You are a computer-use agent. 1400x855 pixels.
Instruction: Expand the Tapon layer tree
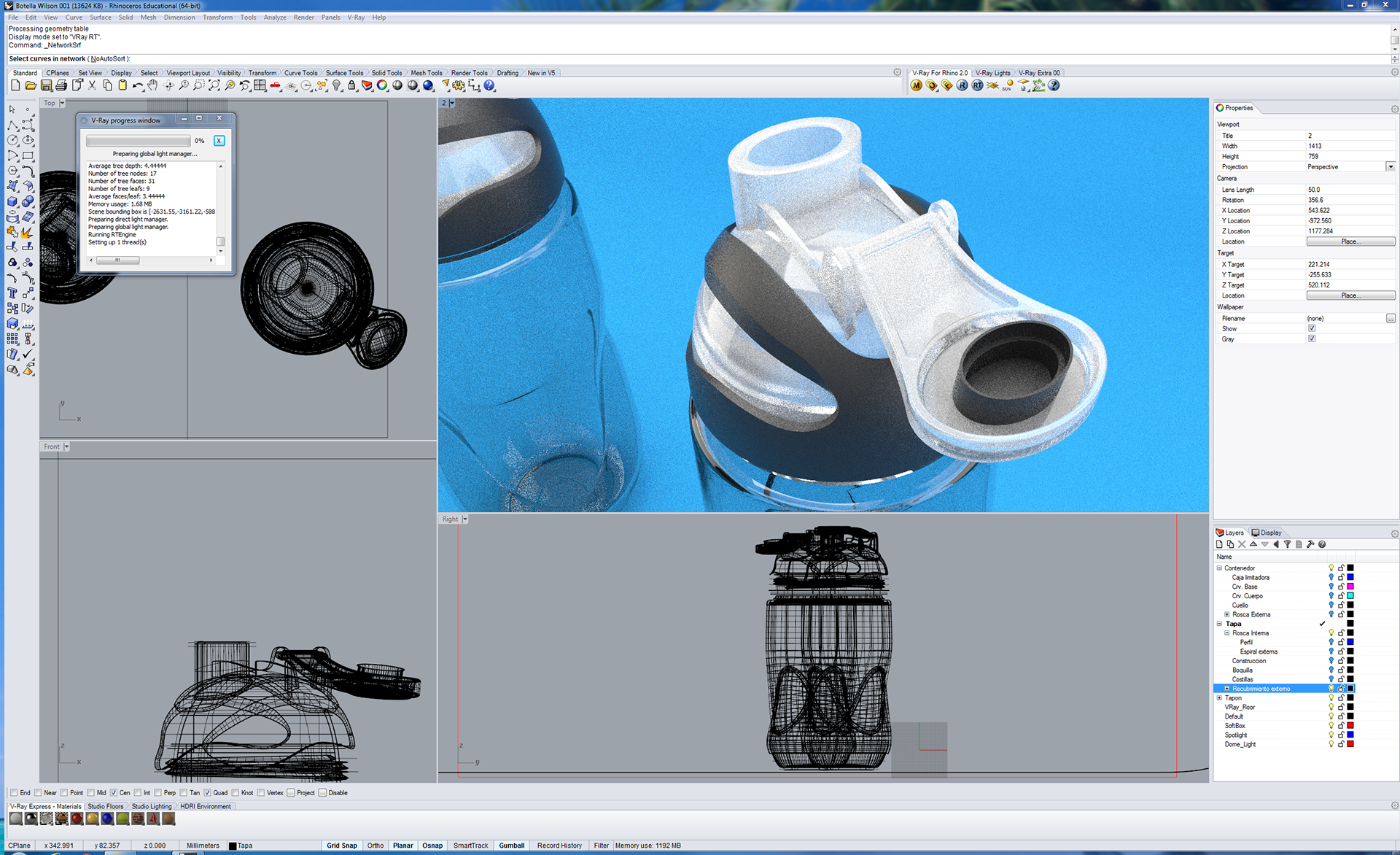(x=1219, y=698)
